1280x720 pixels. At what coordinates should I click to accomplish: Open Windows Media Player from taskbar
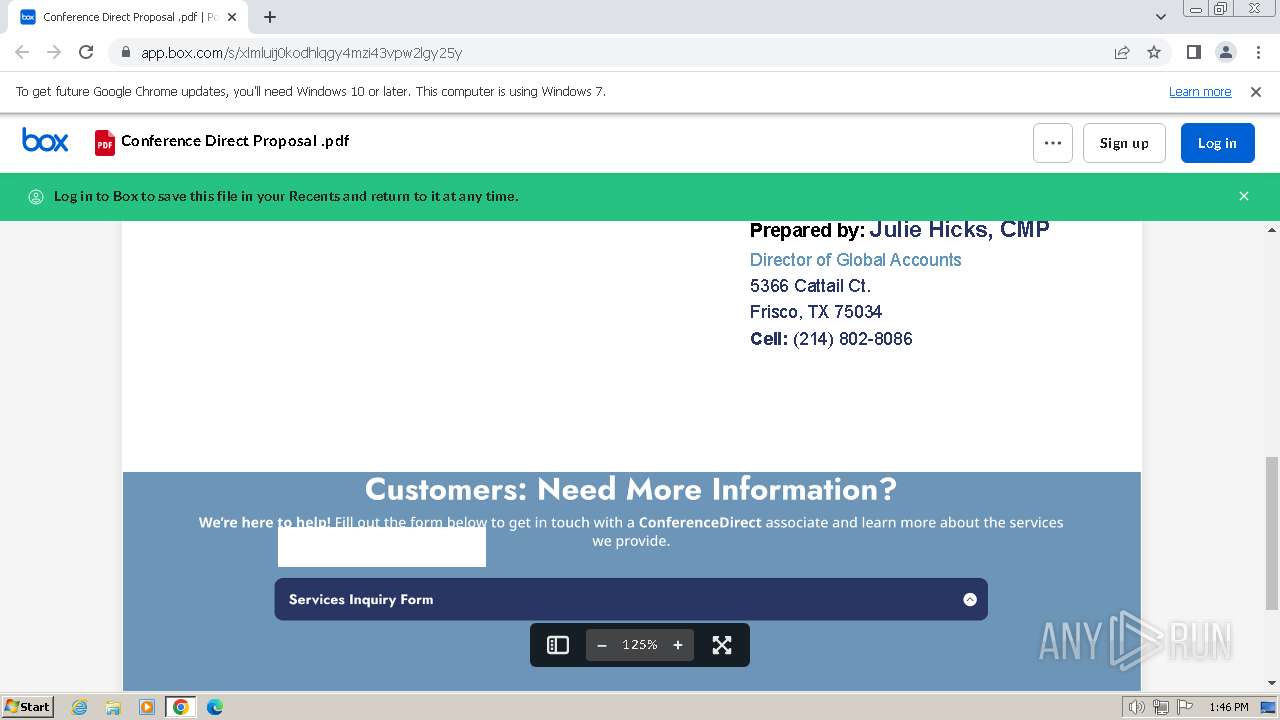(147, 707)
